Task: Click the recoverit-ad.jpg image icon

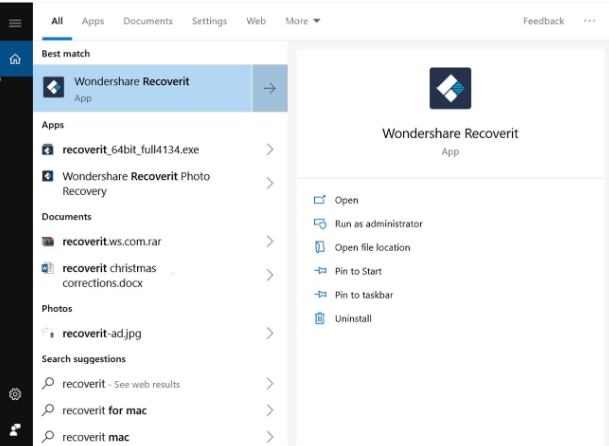Action: click(x=47, y=333)
